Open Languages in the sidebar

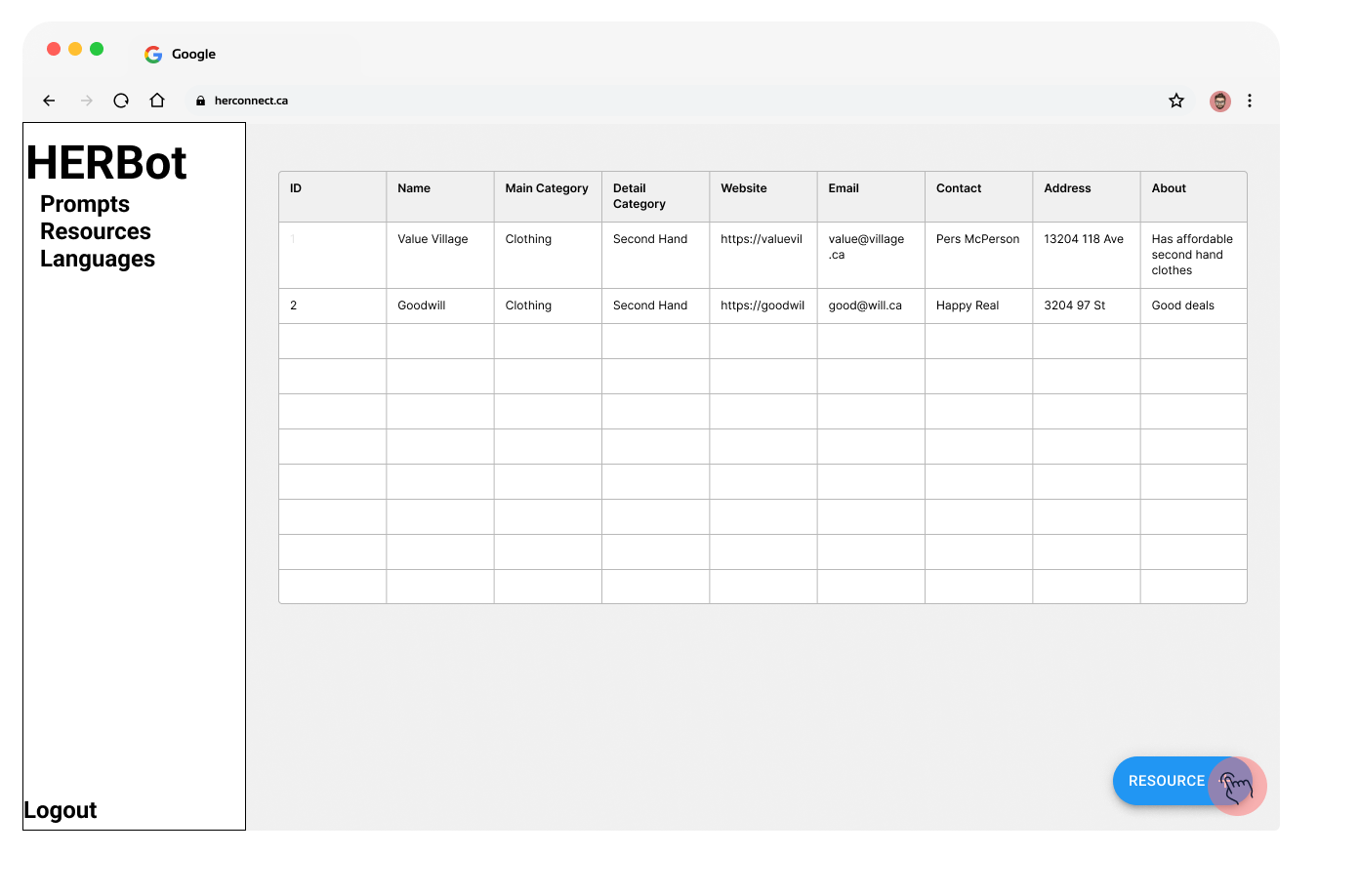tap(98, 259)
